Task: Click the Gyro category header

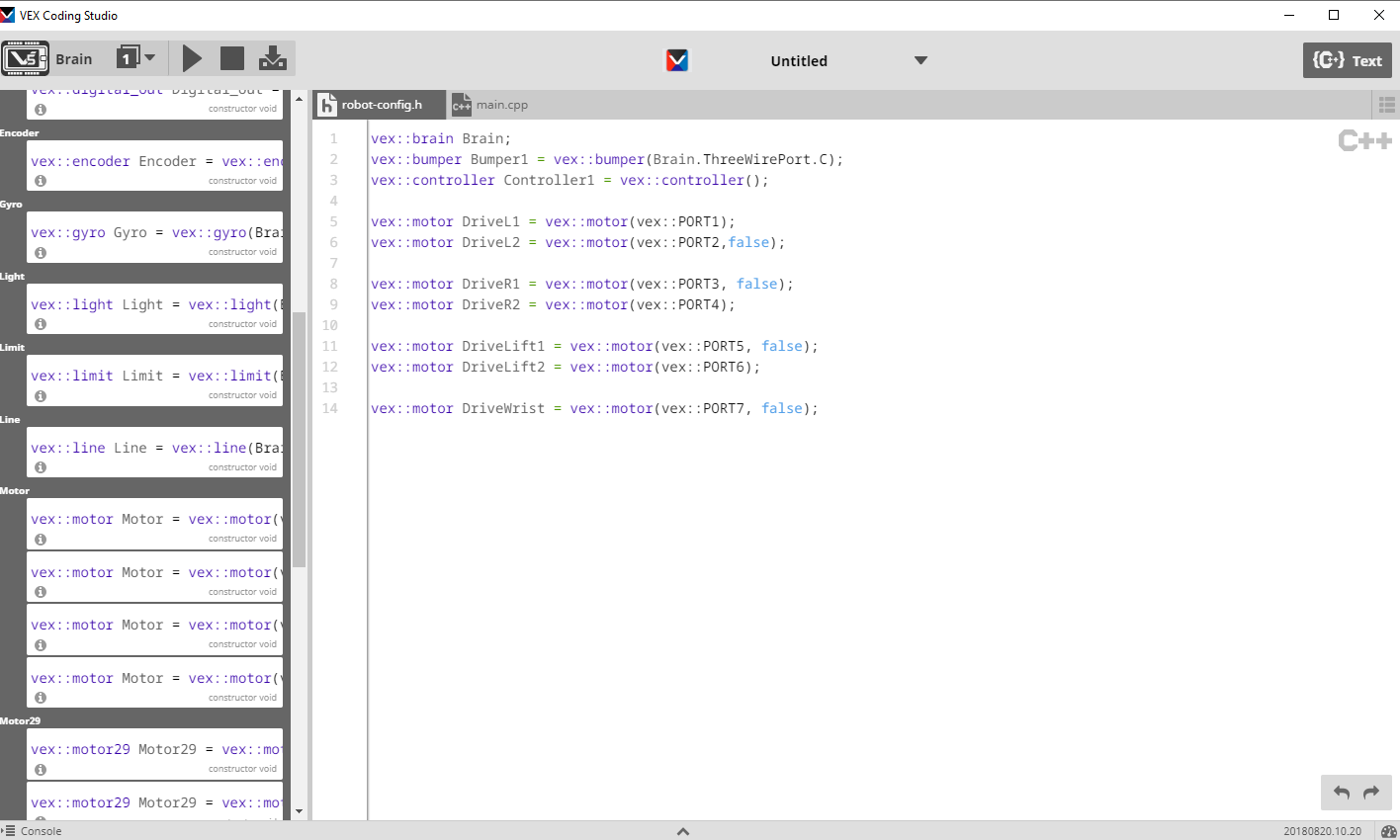Action: coord(11,205)
